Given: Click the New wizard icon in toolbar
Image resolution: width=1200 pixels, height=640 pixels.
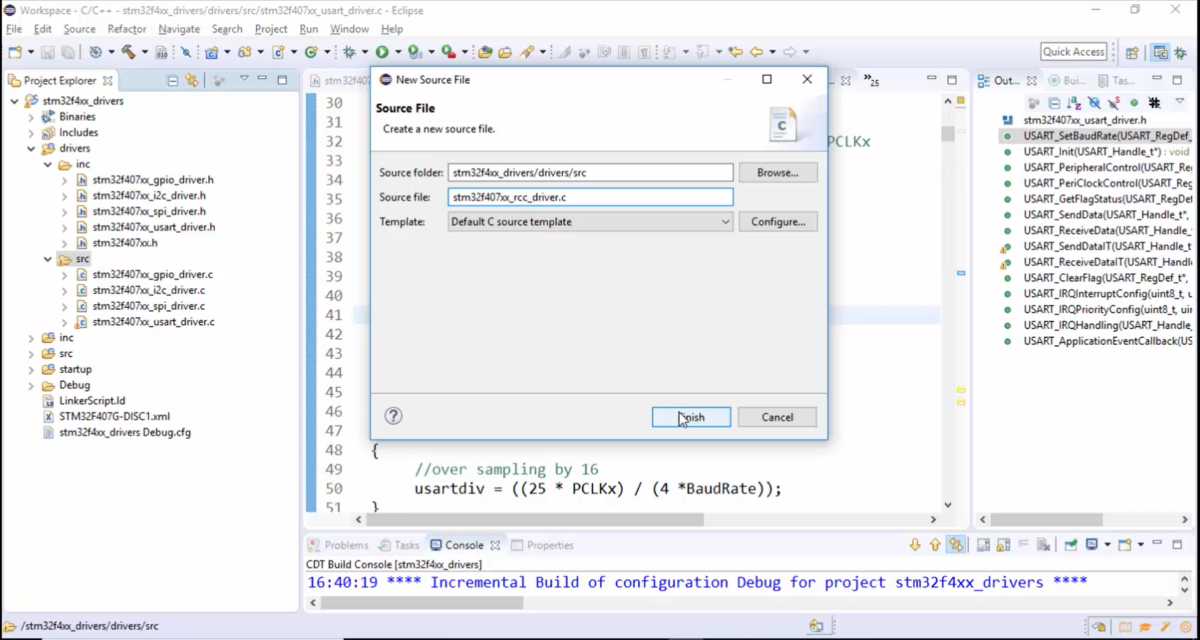Looking at the screenshot, I should (15, 52).
